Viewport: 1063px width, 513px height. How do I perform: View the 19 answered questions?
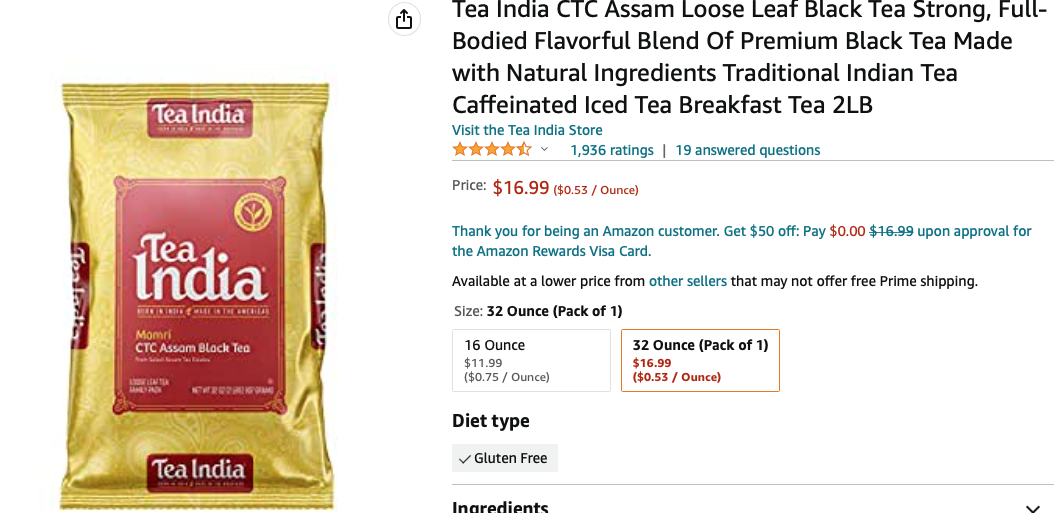pyautogui.click(x=747, y=150)
